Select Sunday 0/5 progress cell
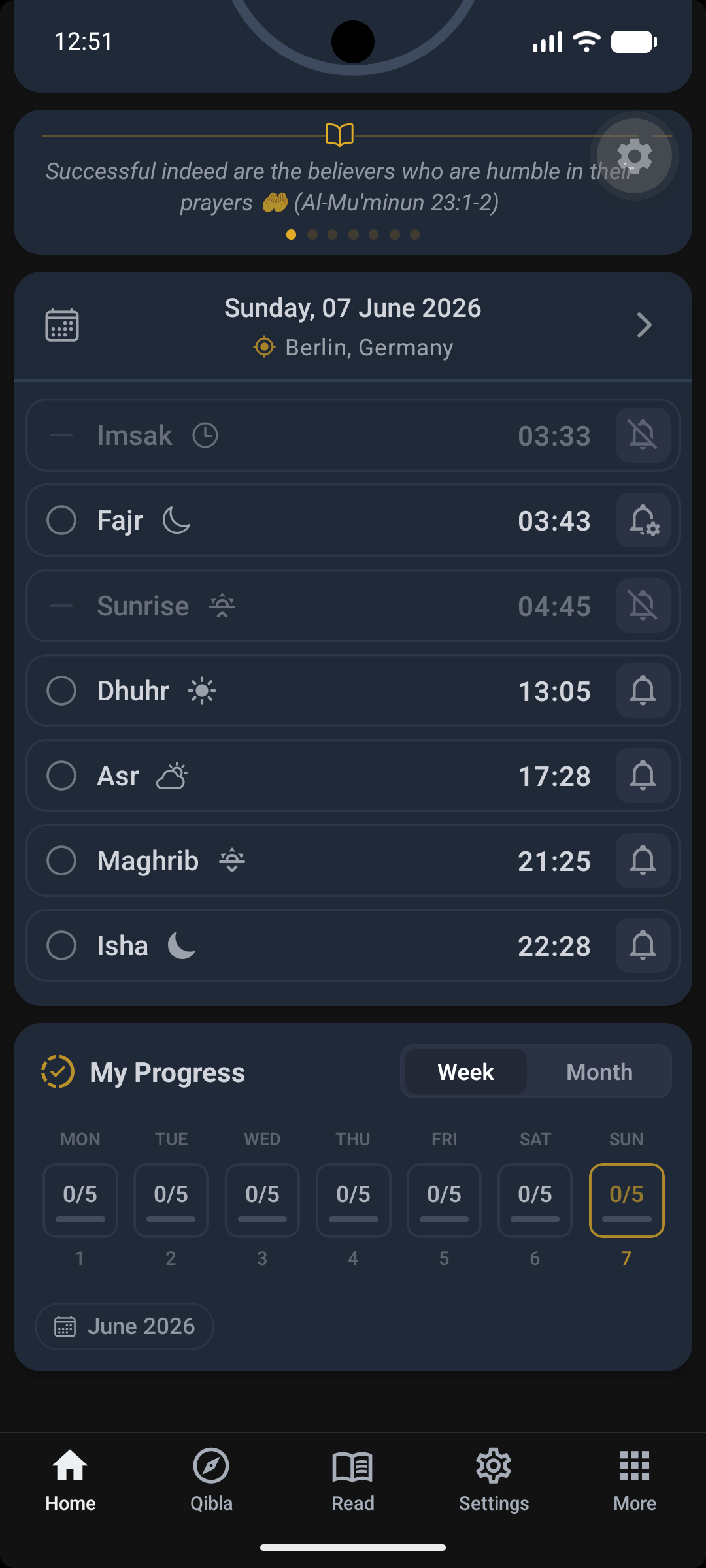The image size is (706, 1568). point(626,1200)
